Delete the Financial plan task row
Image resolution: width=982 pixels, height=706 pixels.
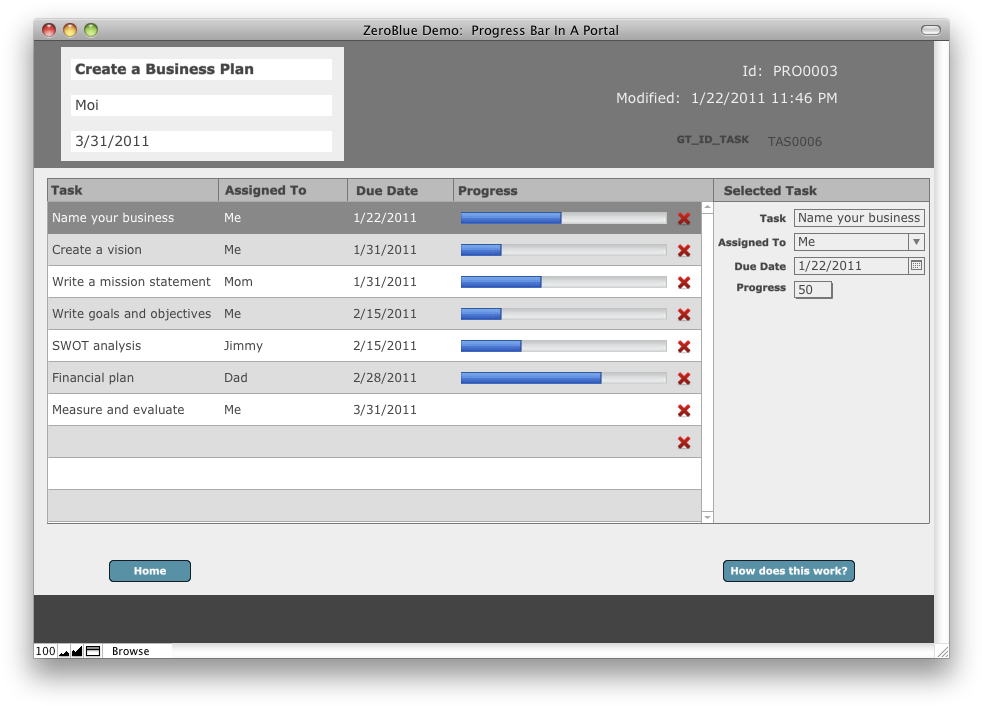(684, 378)
